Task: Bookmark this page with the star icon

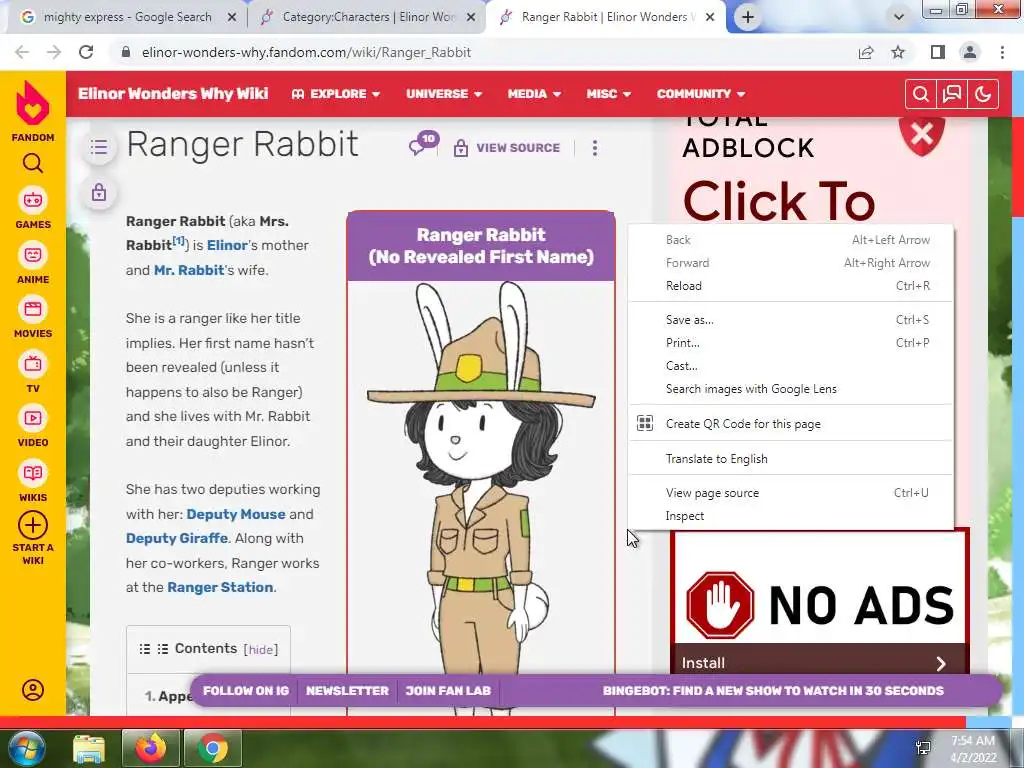Action: click(899, 52)
